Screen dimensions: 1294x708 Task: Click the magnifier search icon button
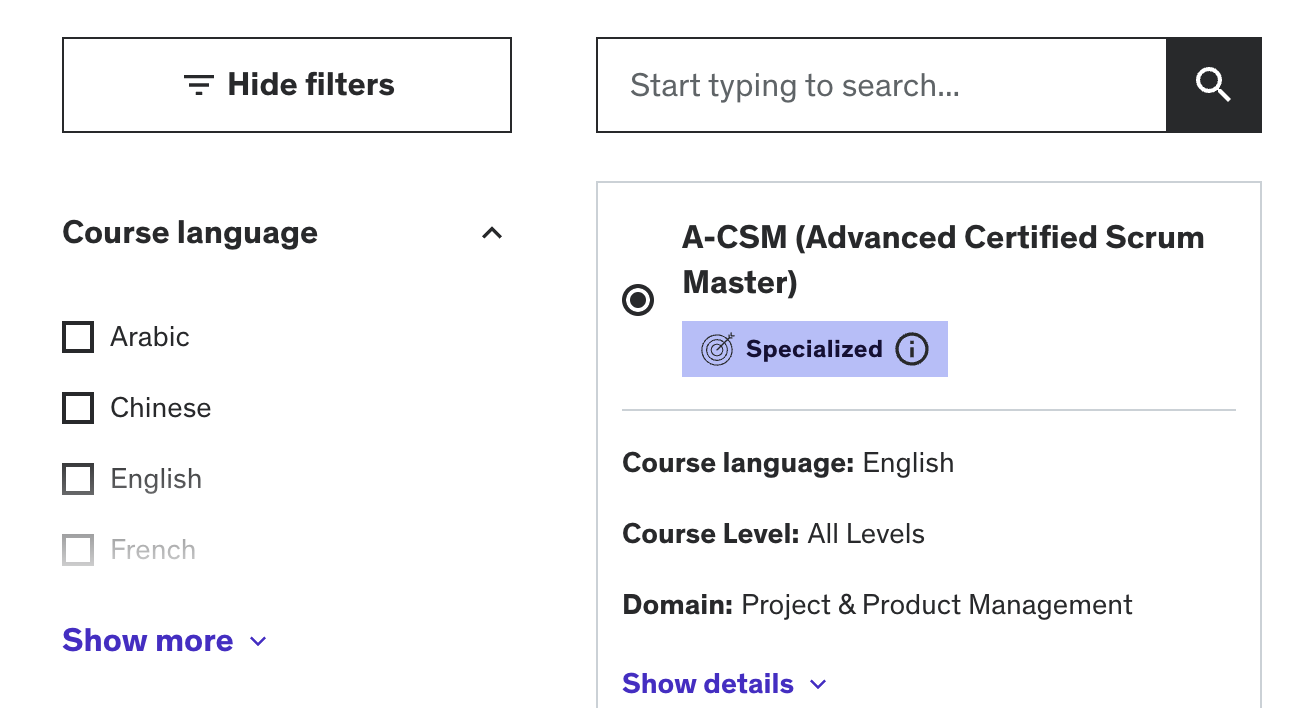pyautogui.click(x=1213, y=85)
